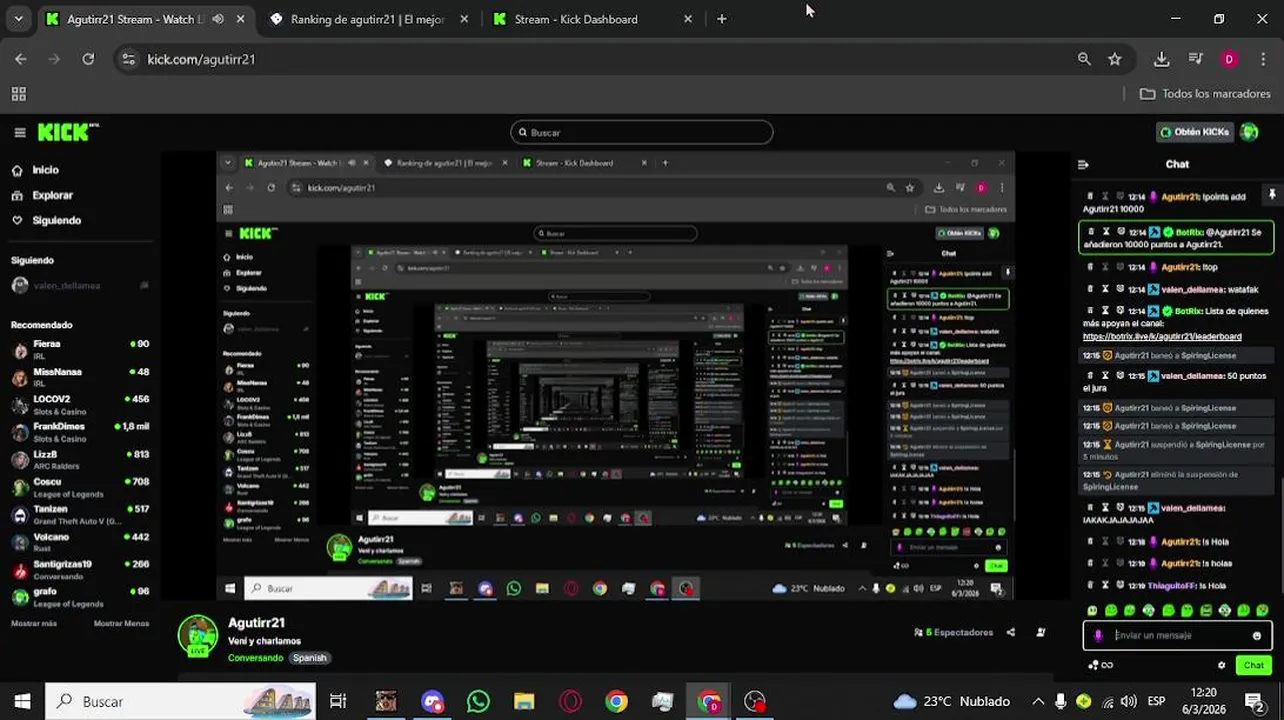Open recommended channel LizzB
1284x720 pixels.
click(80, 459)
